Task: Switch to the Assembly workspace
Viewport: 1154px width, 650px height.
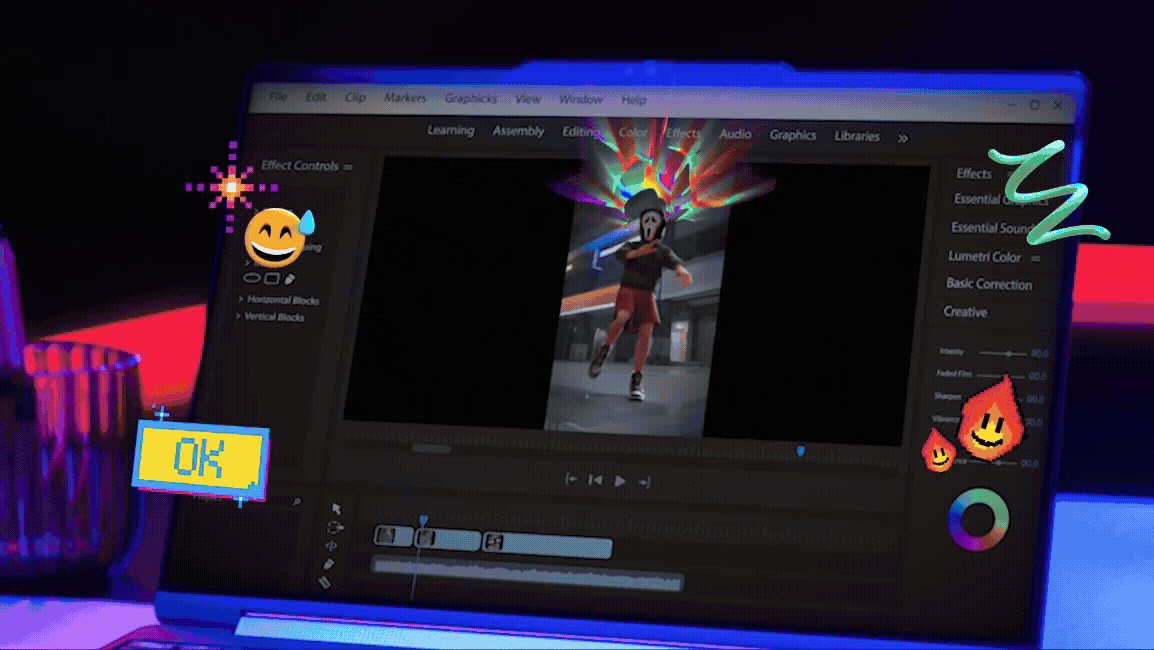Action: tap(518, 131)
